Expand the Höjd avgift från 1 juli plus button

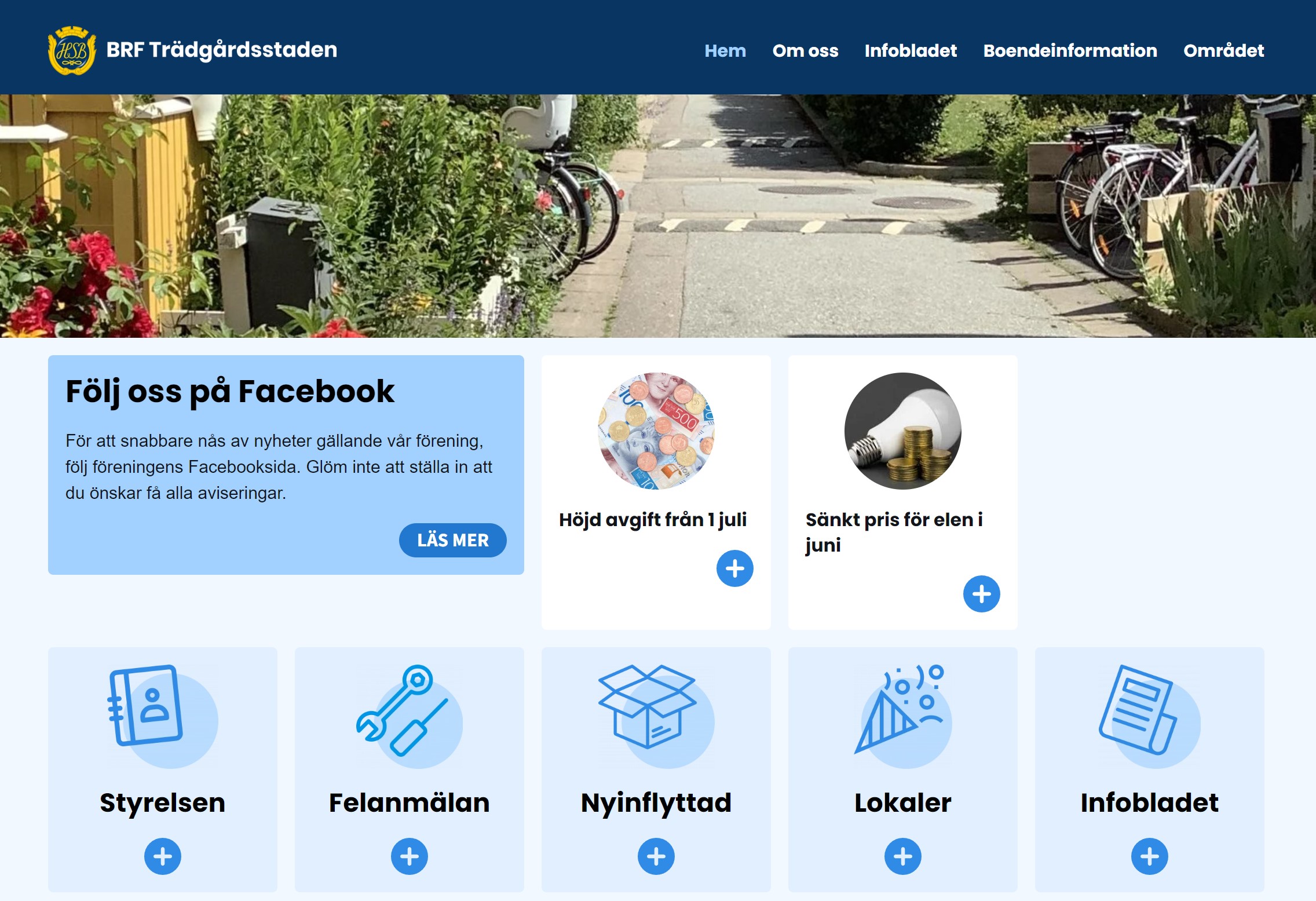[x=734, y=568]
